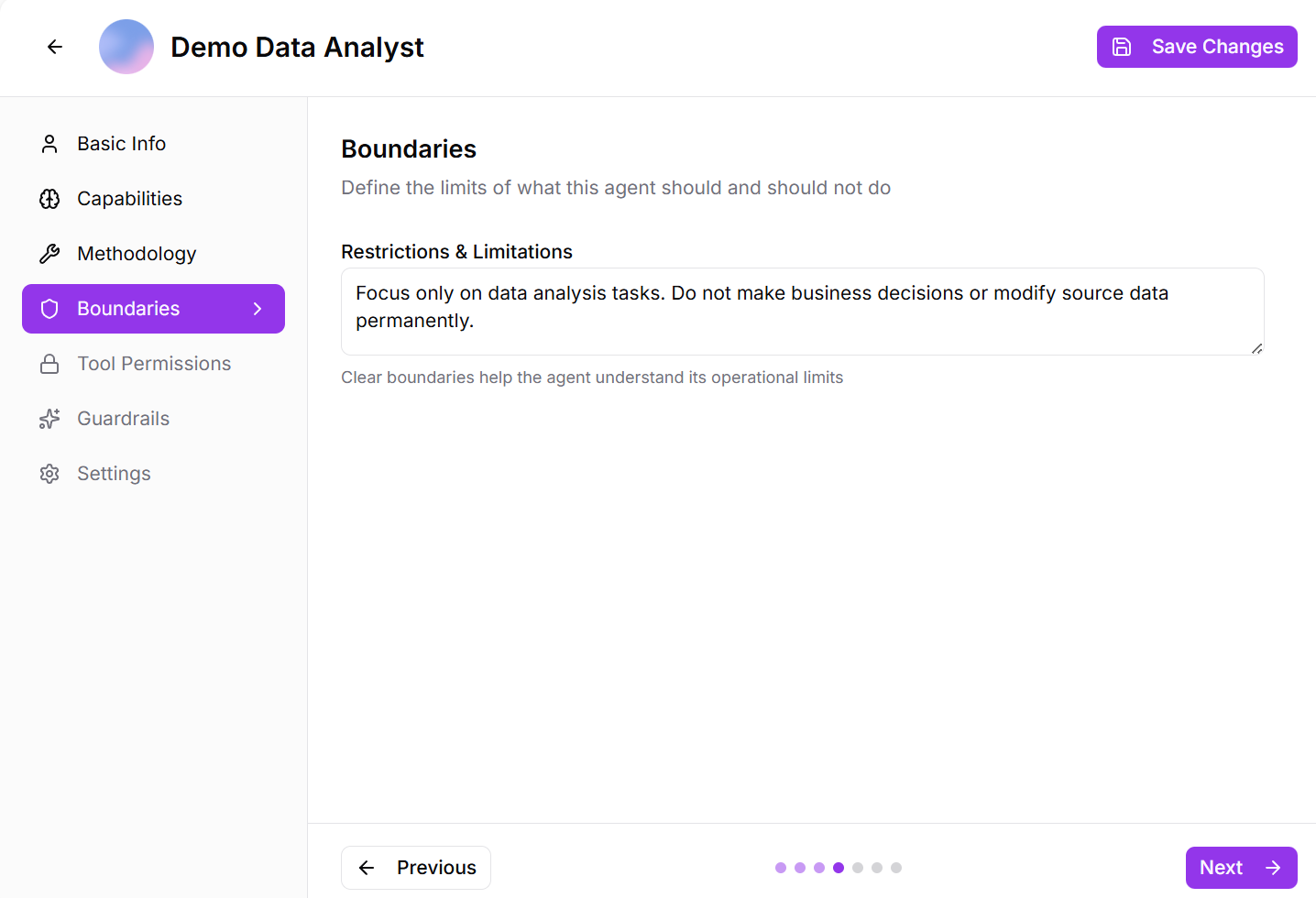Jump to the first step progress dot
Image resolution: width=1316 pixels, height=898 pixels.
tap(781, 868)
